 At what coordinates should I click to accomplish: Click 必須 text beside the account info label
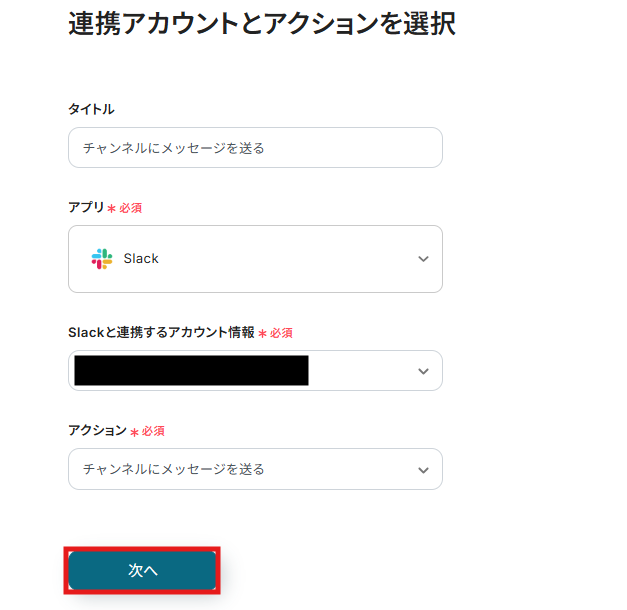pyautogui.click(x=281, y=333)
